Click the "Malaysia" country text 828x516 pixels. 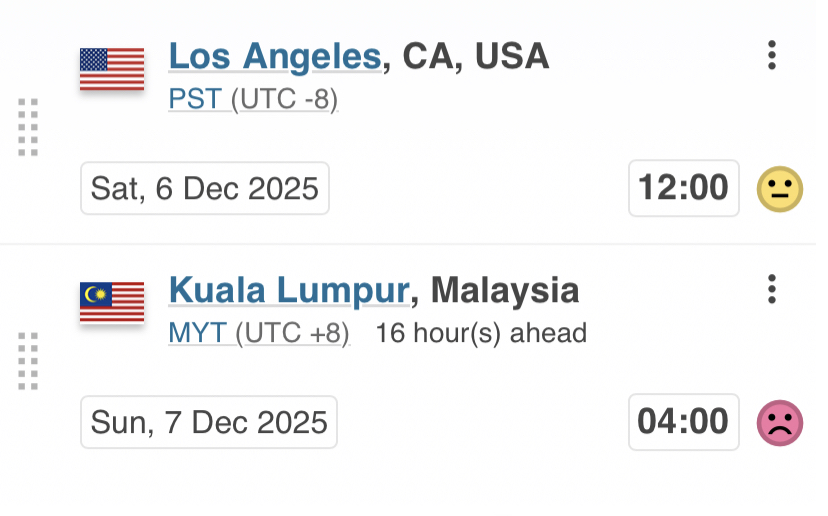click(x=506, y=290)
